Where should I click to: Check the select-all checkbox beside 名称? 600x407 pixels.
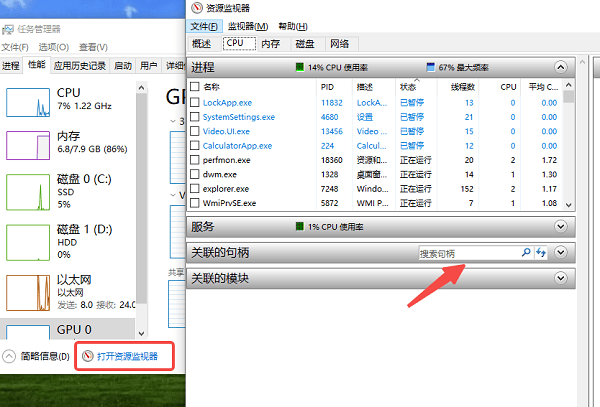(195, 86)
